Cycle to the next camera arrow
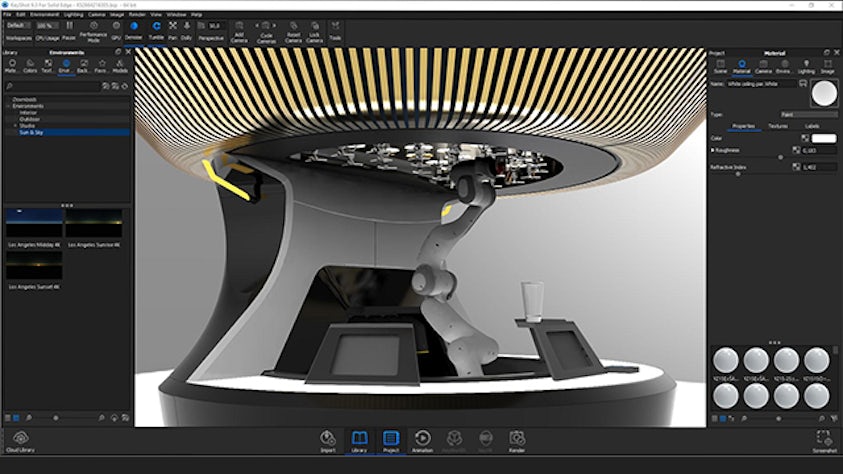 tap(274, 25)
